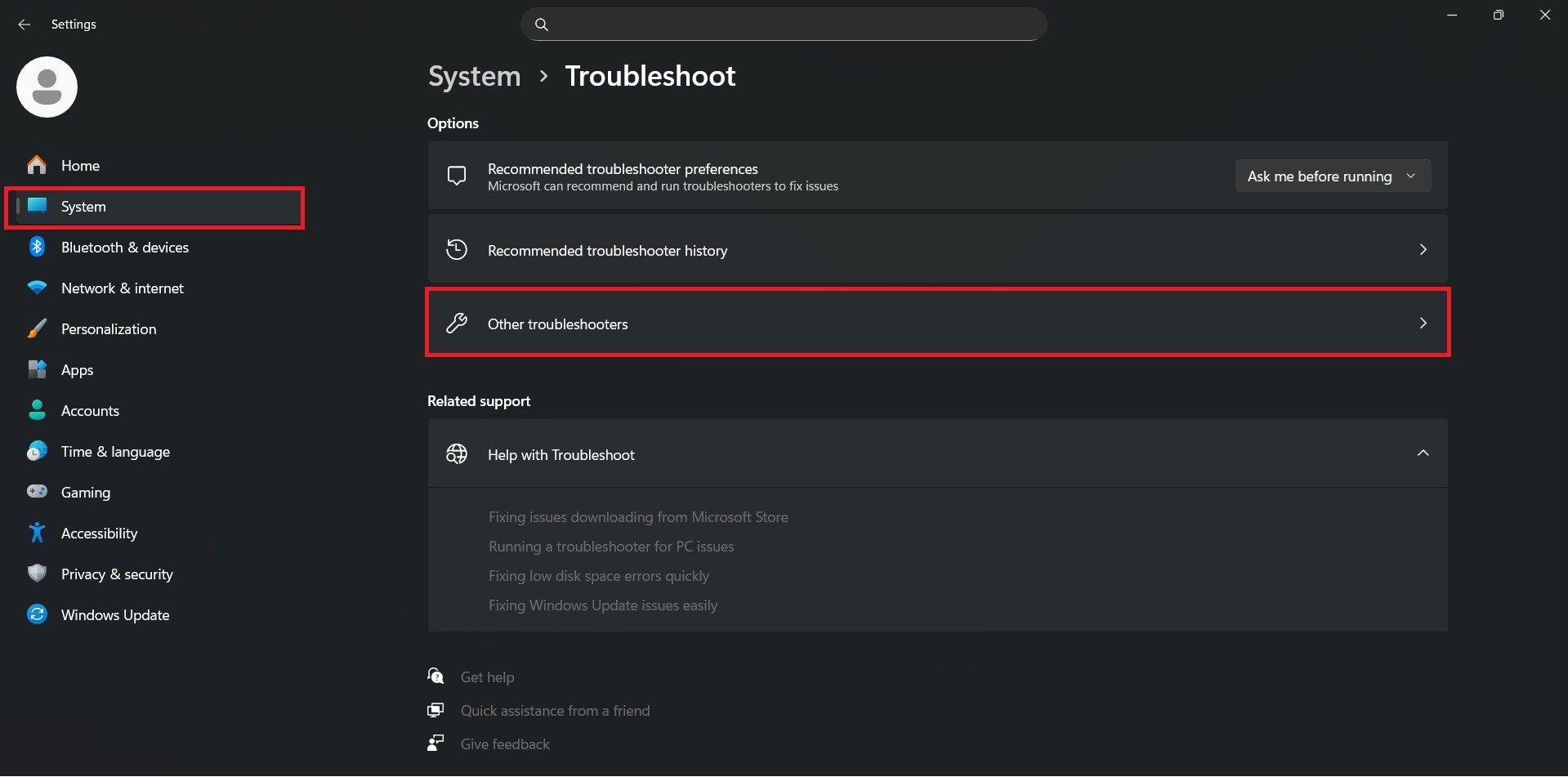Open Other troubleshooters
1568x777 pixels.
(x=937, y=324)
